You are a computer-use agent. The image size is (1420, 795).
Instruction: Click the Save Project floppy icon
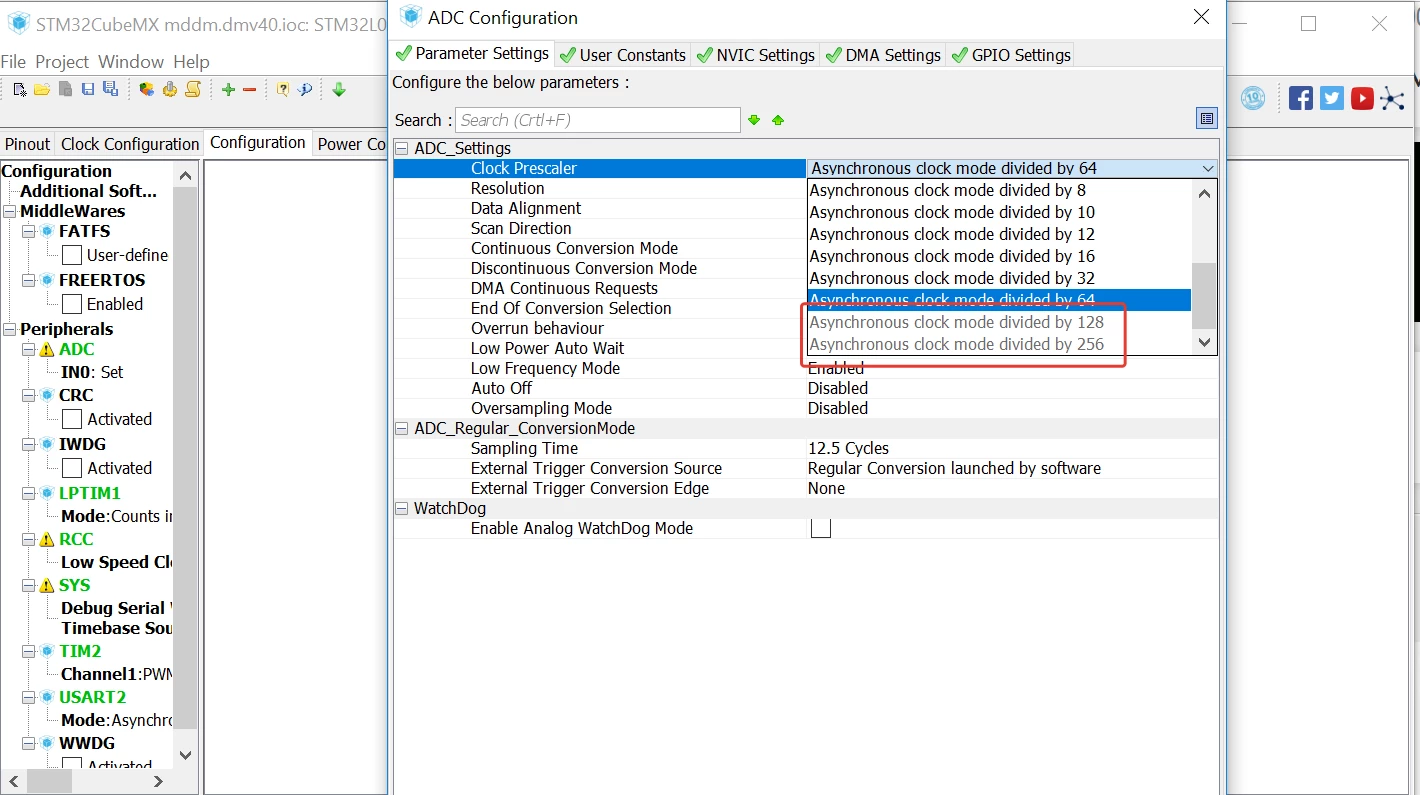pyautogui.click(x=88, y=90)
